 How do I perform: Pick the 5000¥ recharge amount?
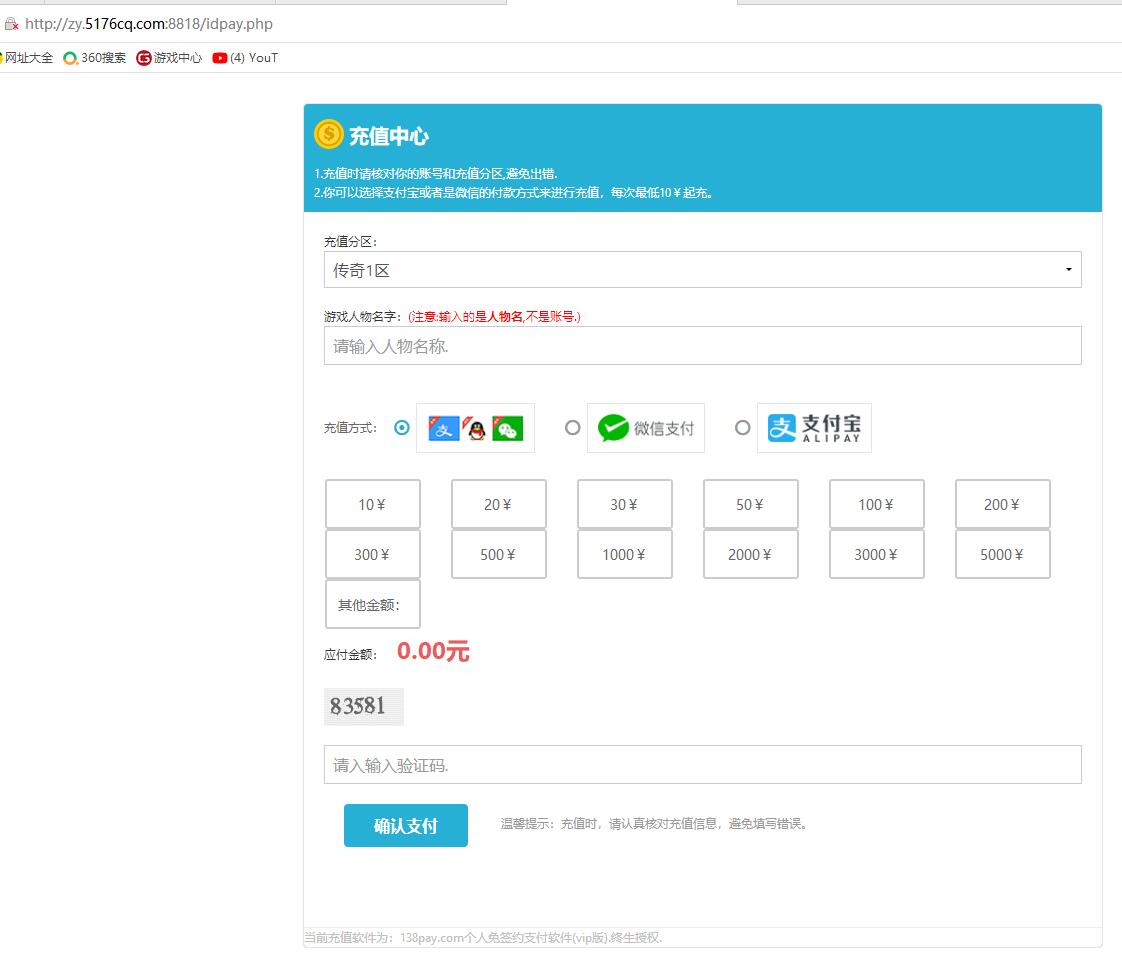tap(1002, 554)
